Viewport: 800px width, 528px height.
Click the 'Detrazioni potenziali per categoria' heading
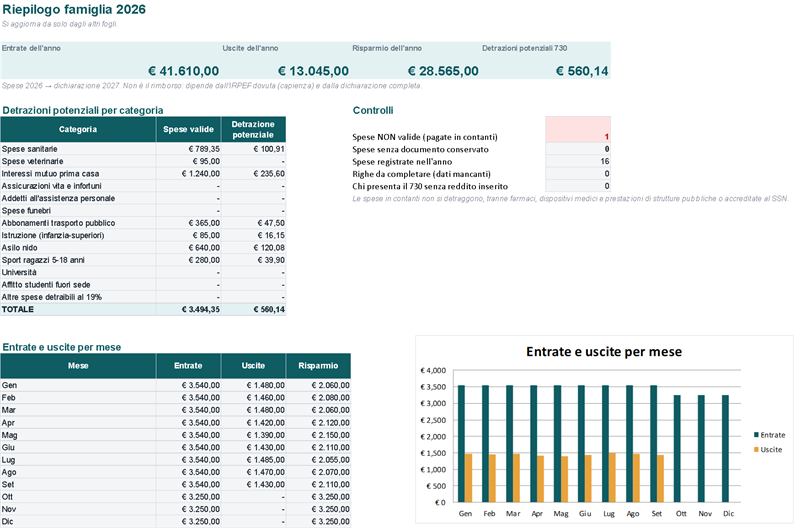[x=83, y=110]
